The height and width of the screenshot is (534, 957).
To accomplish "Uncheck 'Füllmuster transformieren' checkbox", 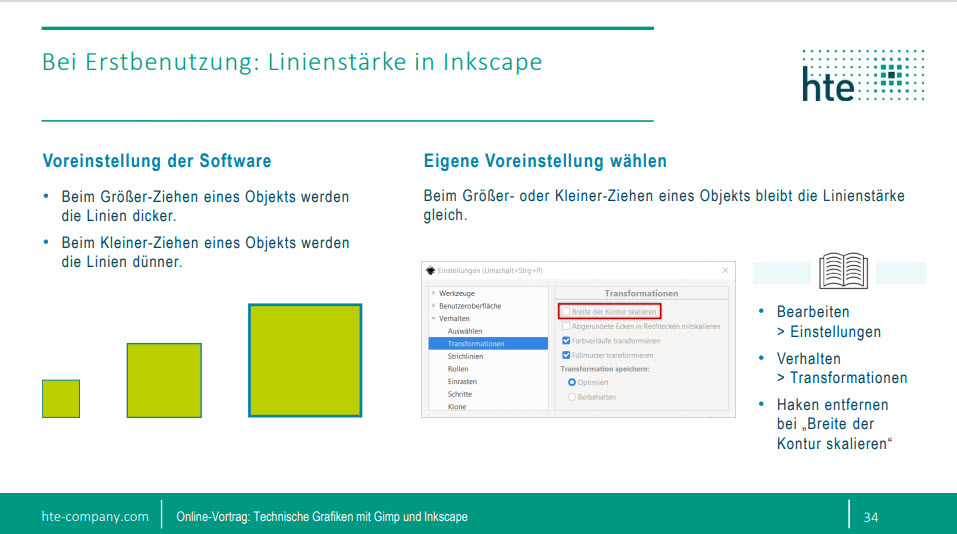I will coord(566,355).
